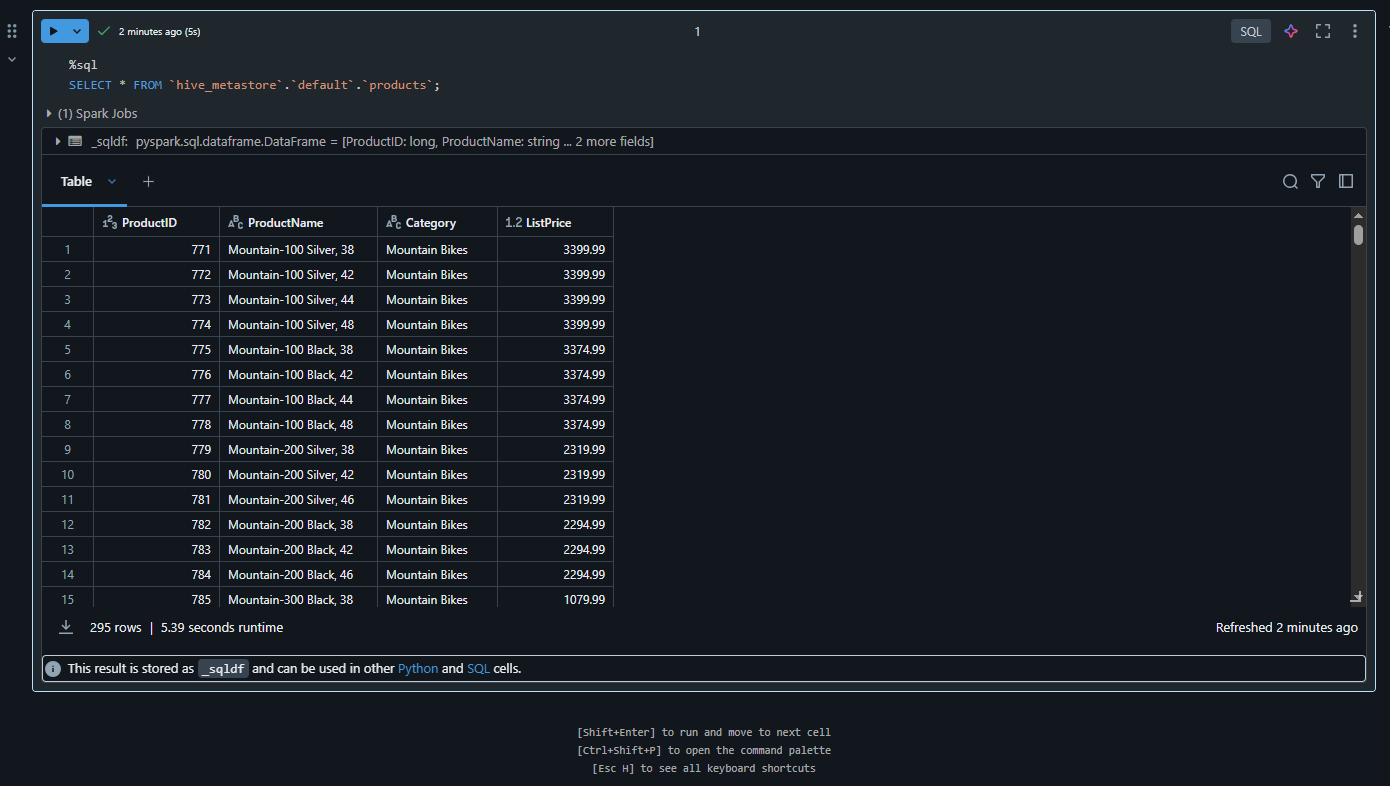
Task: Collapse the cell using left chevron
Action: pyautogui.click(x=12, y=59)
